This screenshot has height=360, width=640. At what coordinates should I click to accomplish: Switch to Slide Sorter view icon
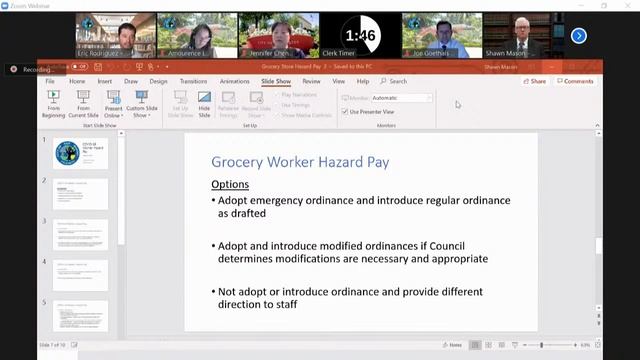coord(488,345)
